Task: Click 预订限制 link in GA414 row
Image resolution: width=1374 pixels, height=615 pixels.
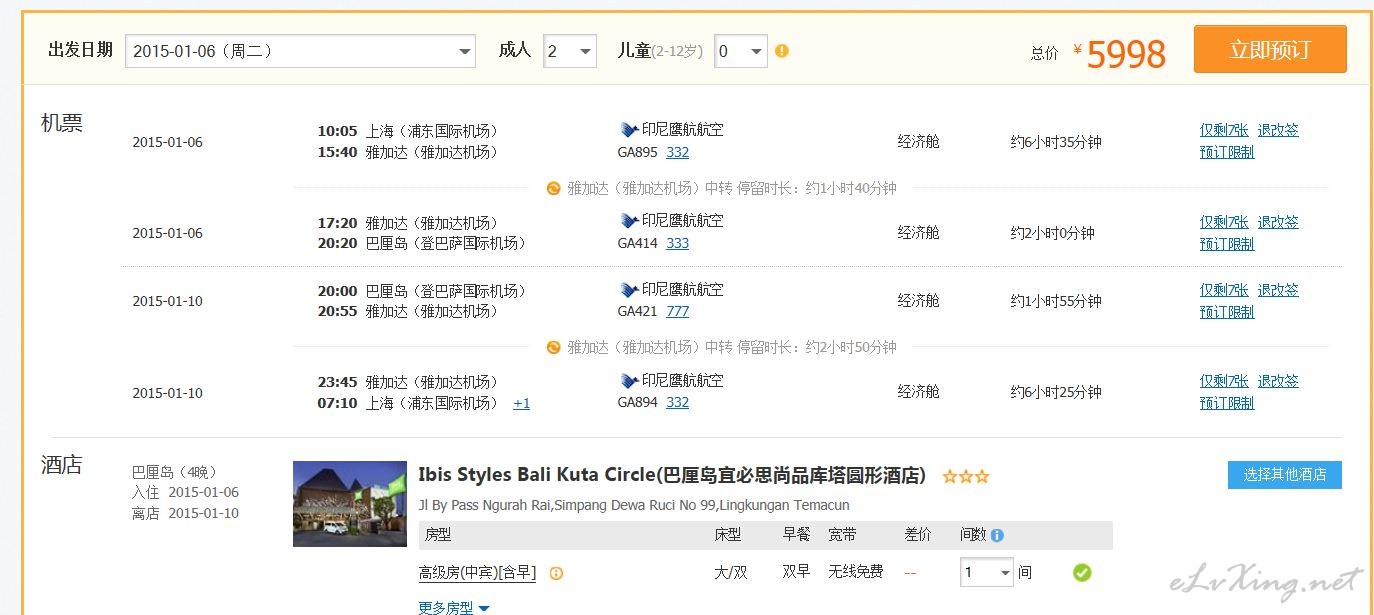Action: tap(1227, 244)
